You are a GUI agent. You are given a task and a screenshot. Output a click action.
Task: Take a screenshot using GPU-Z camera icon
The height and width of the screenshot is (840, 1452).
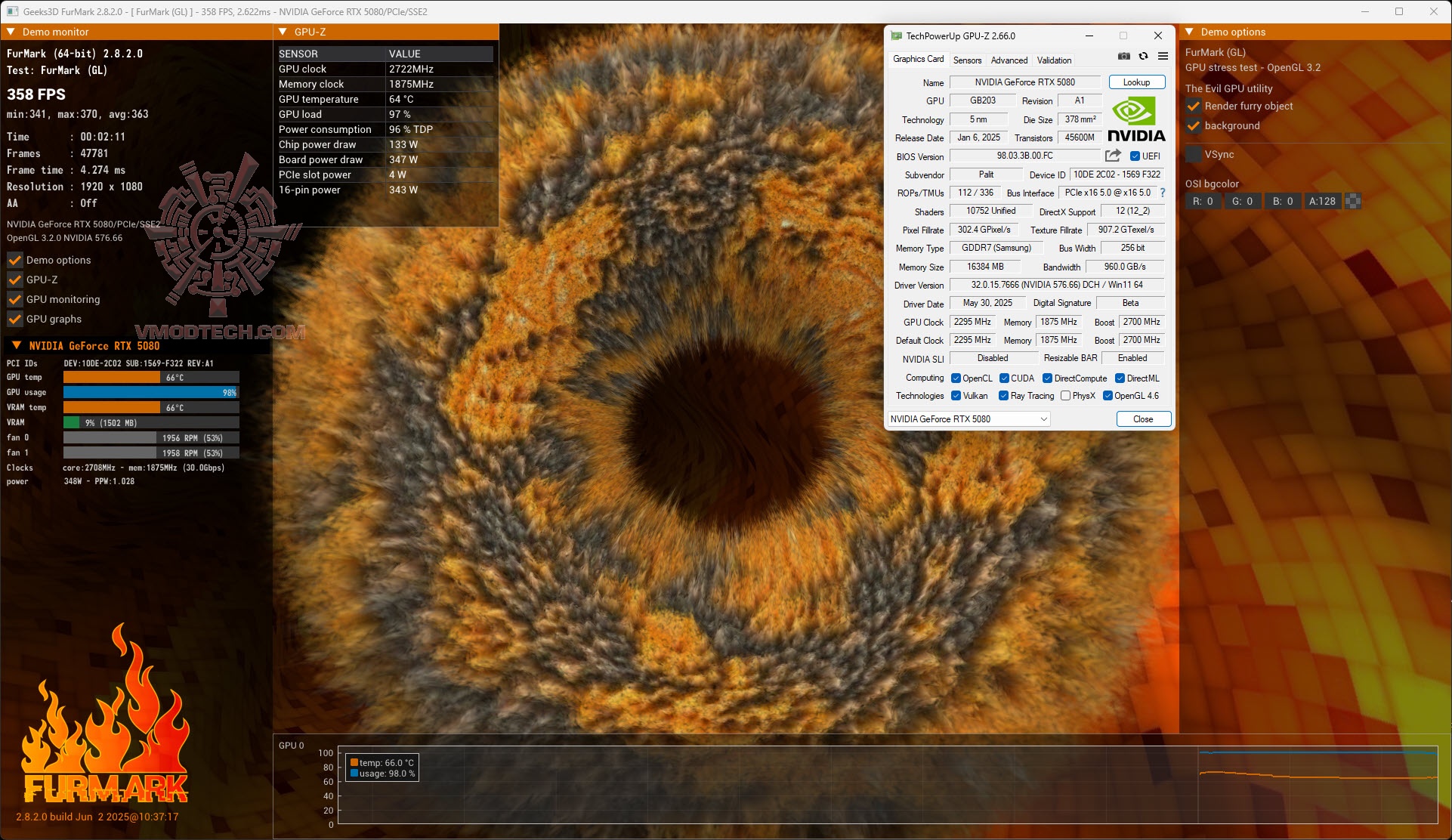coord(1123,56)
